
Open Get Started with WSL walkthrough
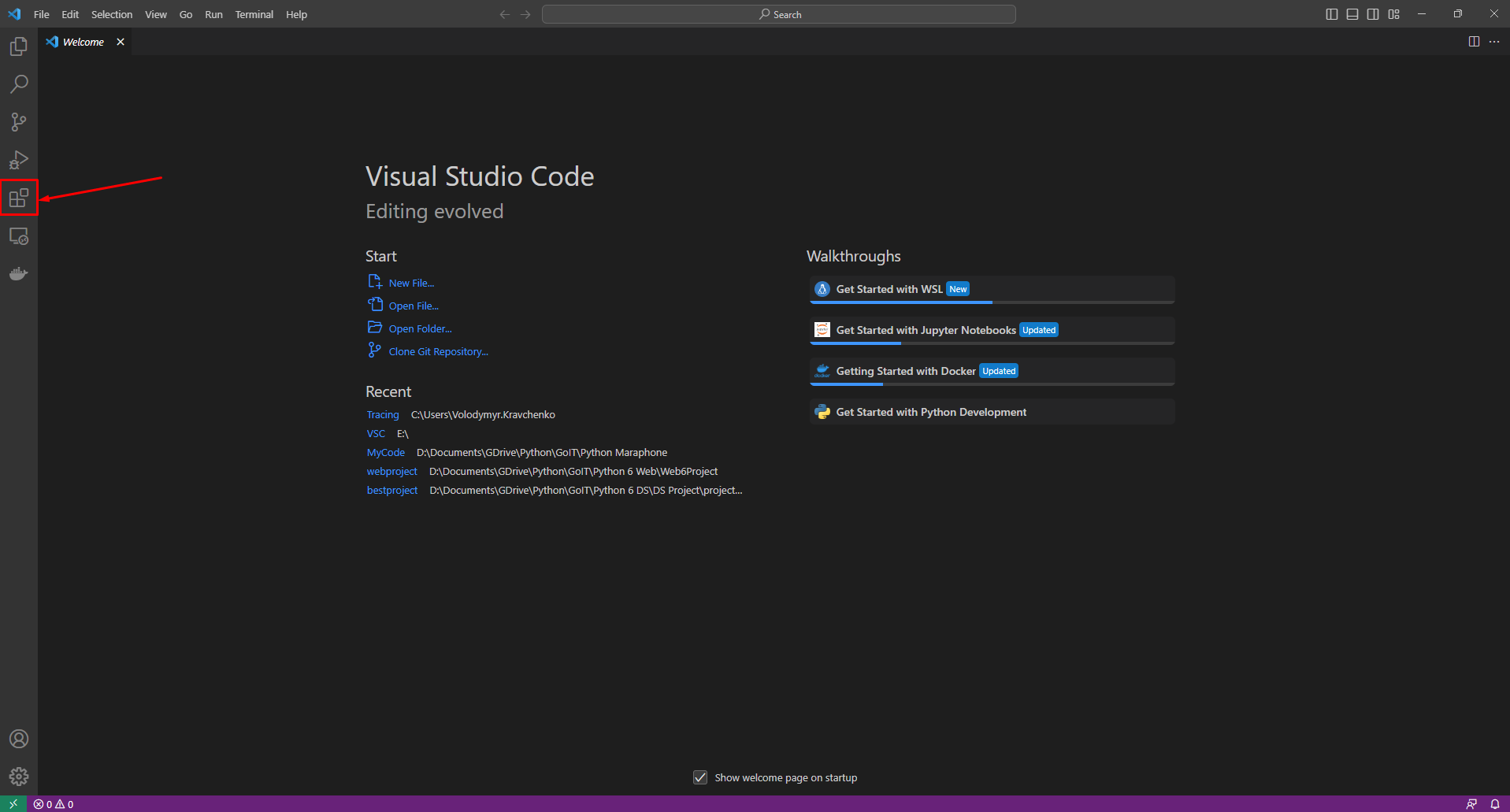992,289
